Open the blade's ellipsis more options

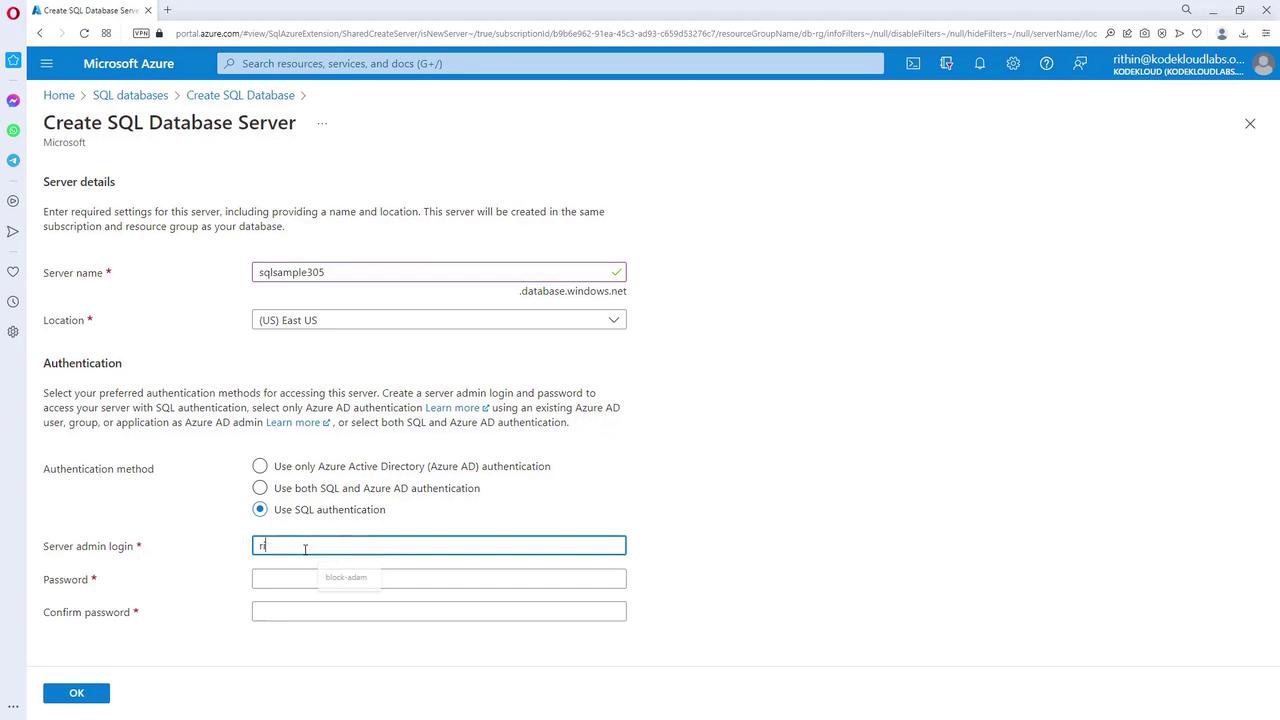pos(322,123)
